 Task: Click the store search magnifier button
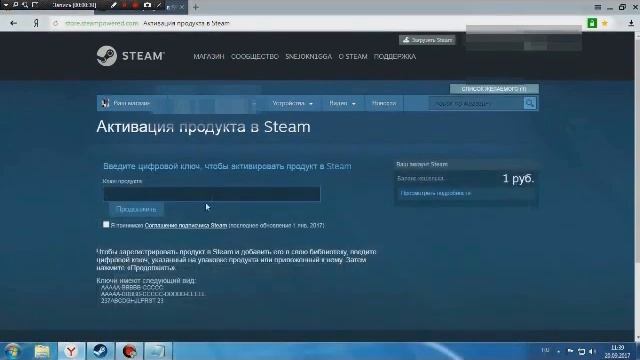(x=530, y=103)
